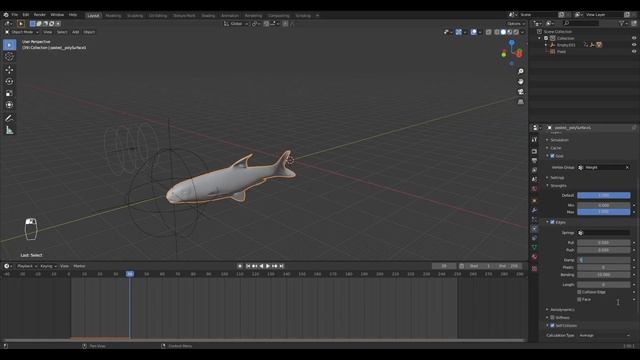Open the File menu
Viewport: 640px width, 360px height.
click(x=15, y=15)
